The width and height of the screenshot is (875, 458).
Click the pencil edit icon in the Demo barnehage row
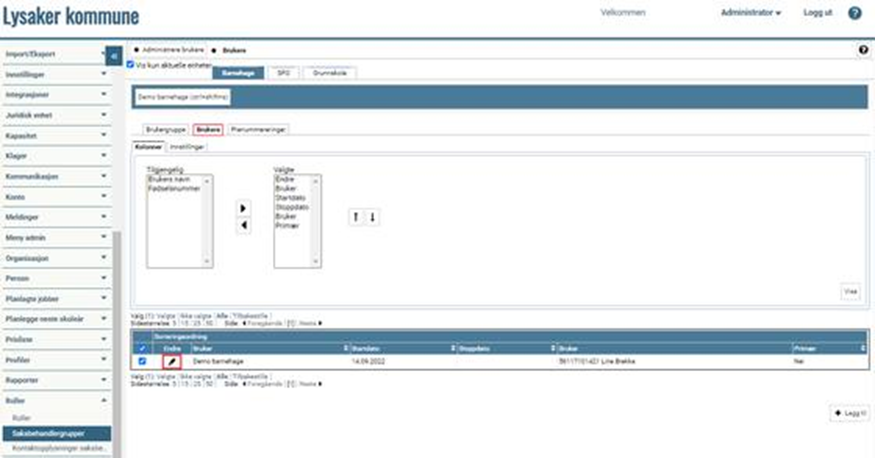pos(171,360)
